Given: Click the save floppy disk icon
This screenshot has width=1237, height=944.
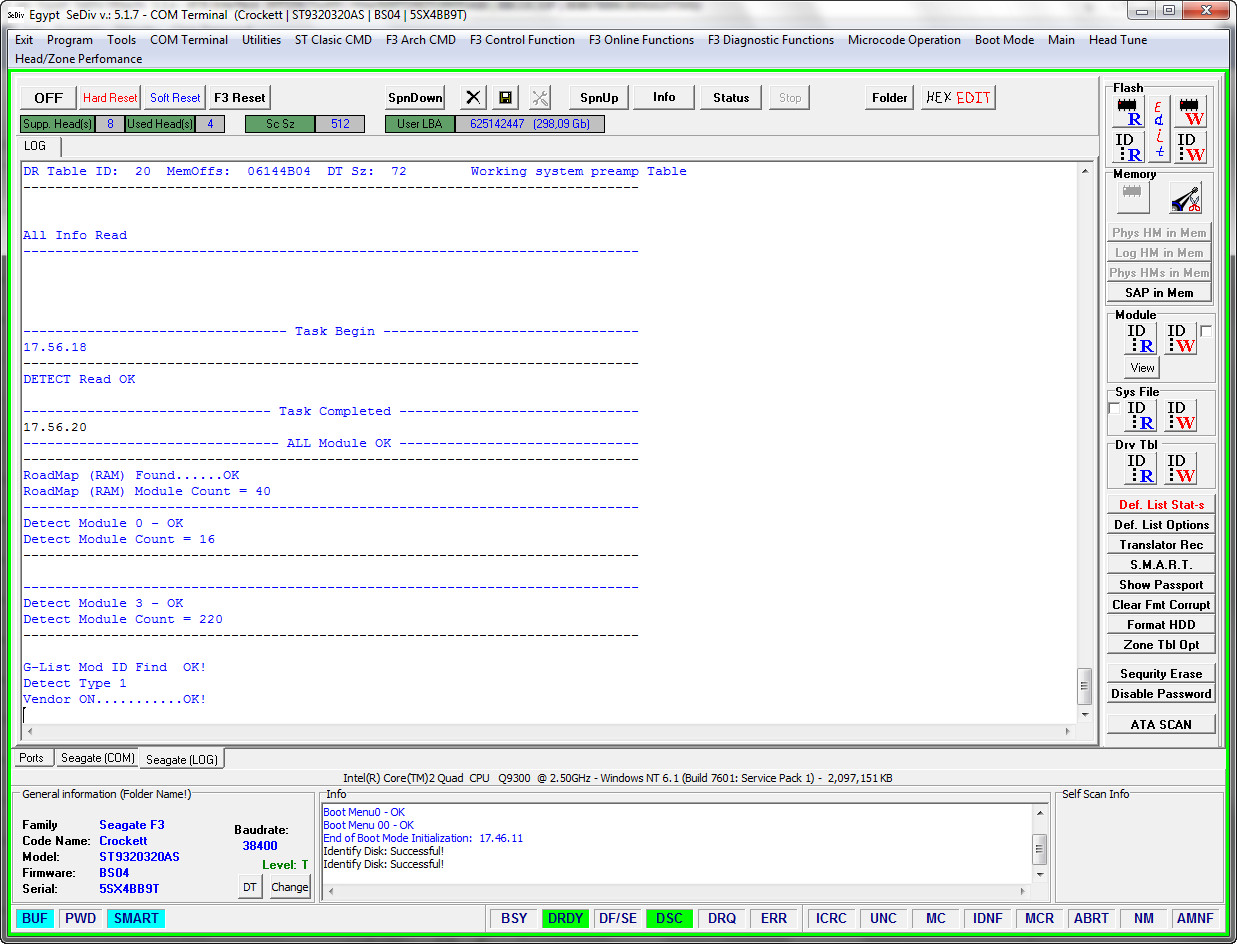Looking at the screenshot, I should pyautogui.click(x=506, y=97).
